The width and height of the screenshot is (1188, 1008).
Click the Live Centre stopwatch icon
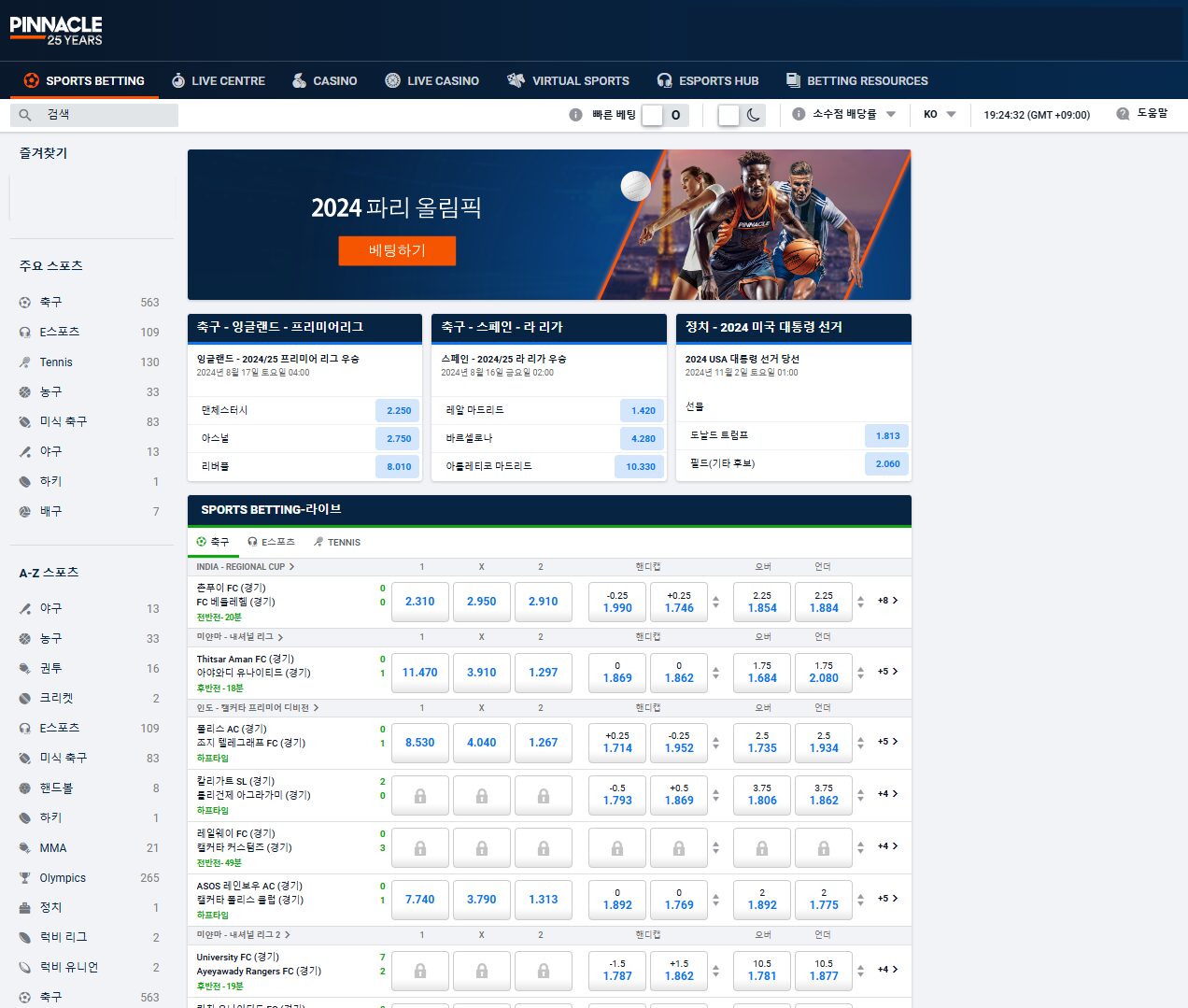click(x=178, y=80)
